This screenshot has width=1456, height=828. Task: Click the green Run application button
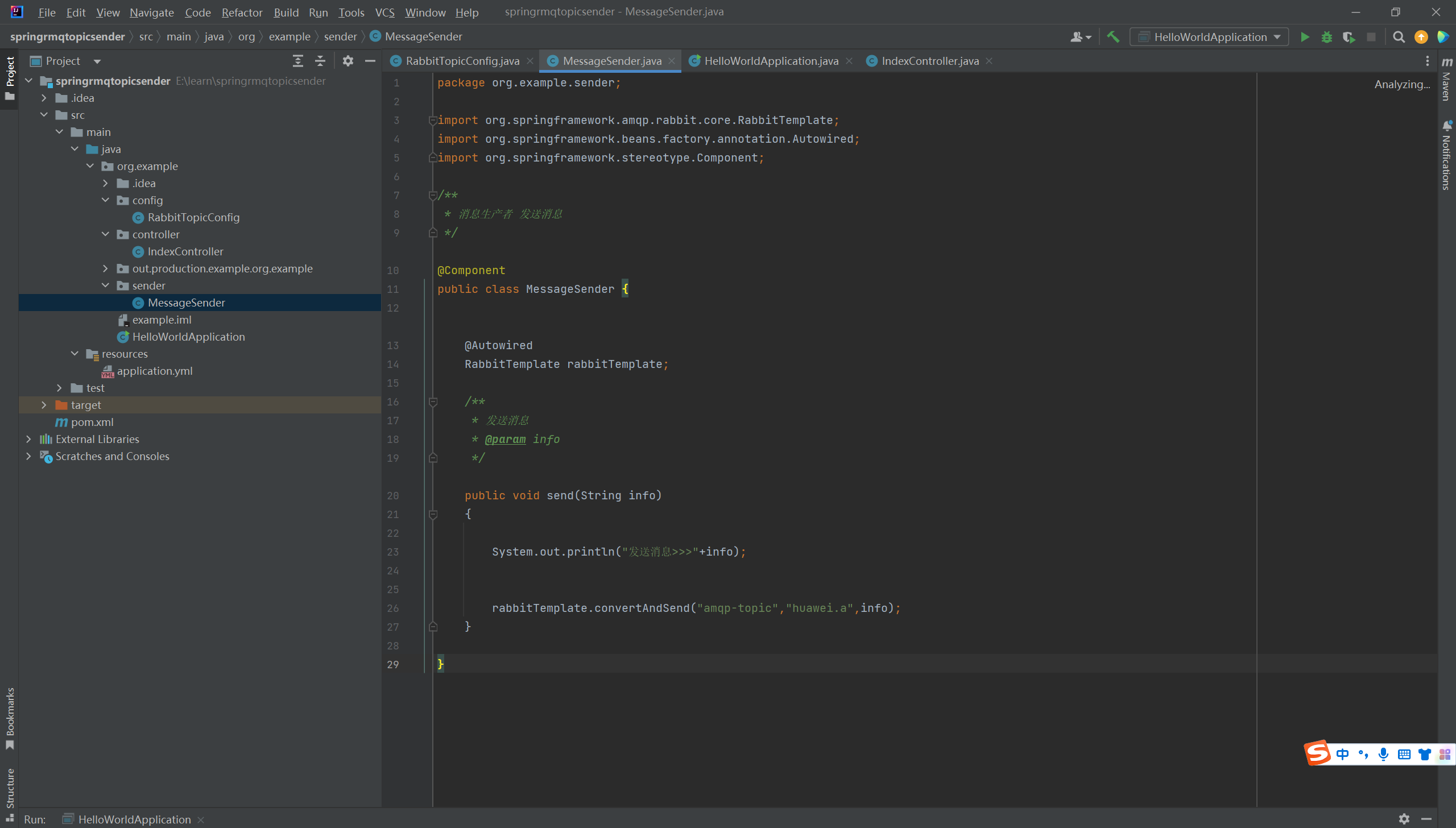[1305, 37]
